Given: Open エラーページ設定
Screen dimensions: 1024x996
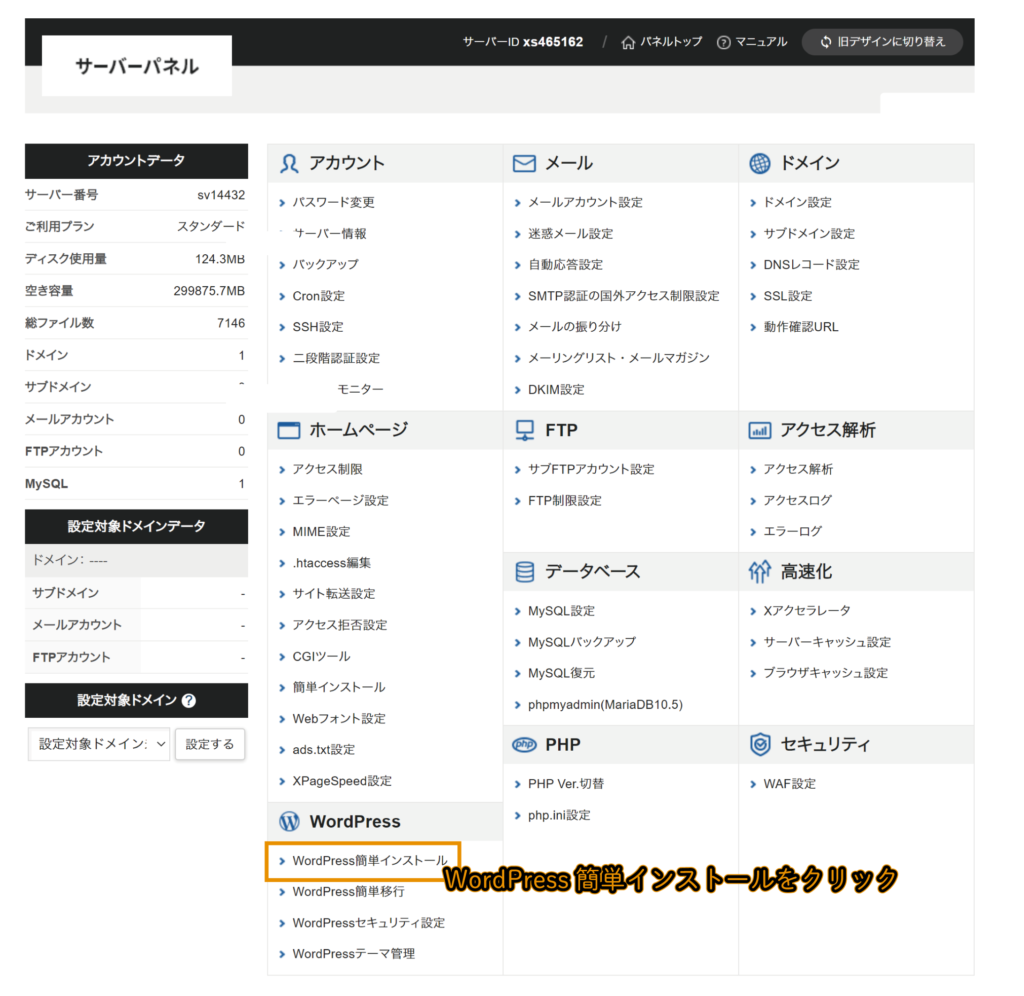Looking at the screenshot, I should pos(340,500).
